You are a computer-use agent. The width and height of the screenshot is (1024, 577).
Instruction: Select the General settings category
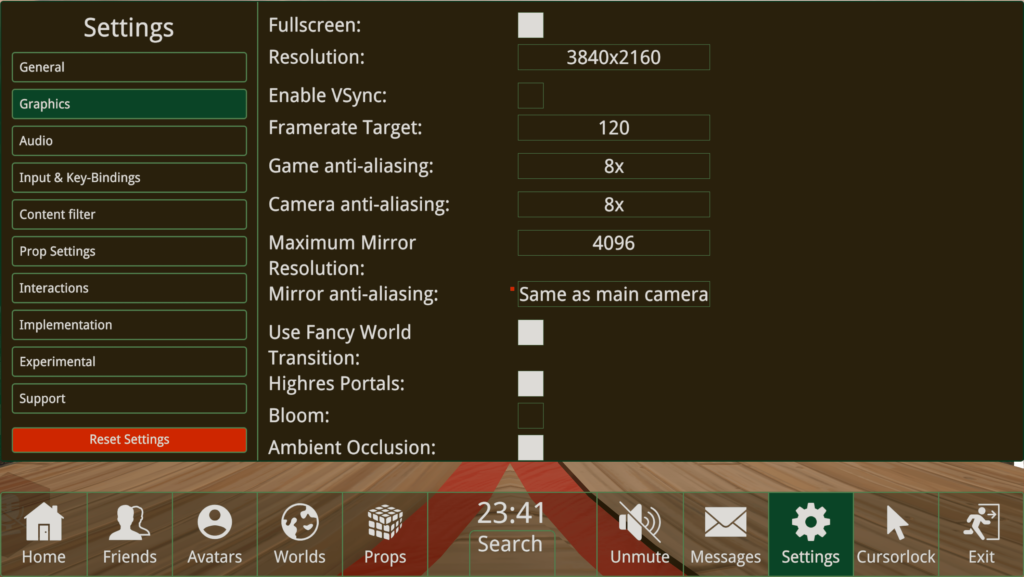click(x=129, y=67)
